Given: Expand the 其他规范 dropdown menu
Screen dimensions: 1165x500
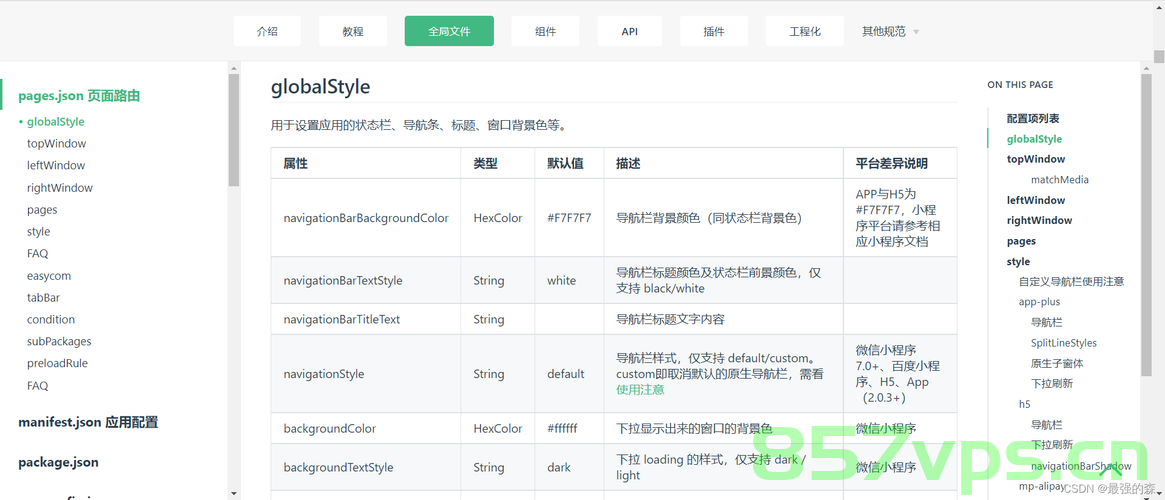Looking at the screenshot, I should [x=890, y=32].
